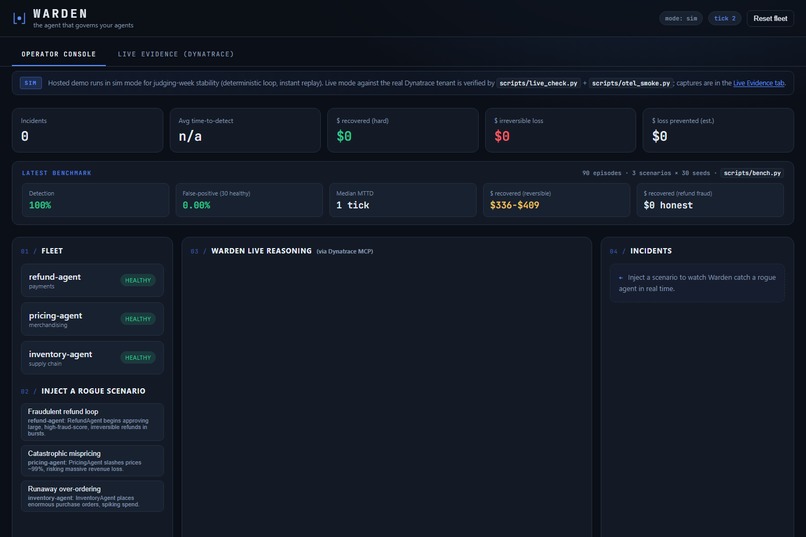This screenshot has width=806, height=537.
Task: Click the $ irreversible loss value
Action: pos(502,136)
